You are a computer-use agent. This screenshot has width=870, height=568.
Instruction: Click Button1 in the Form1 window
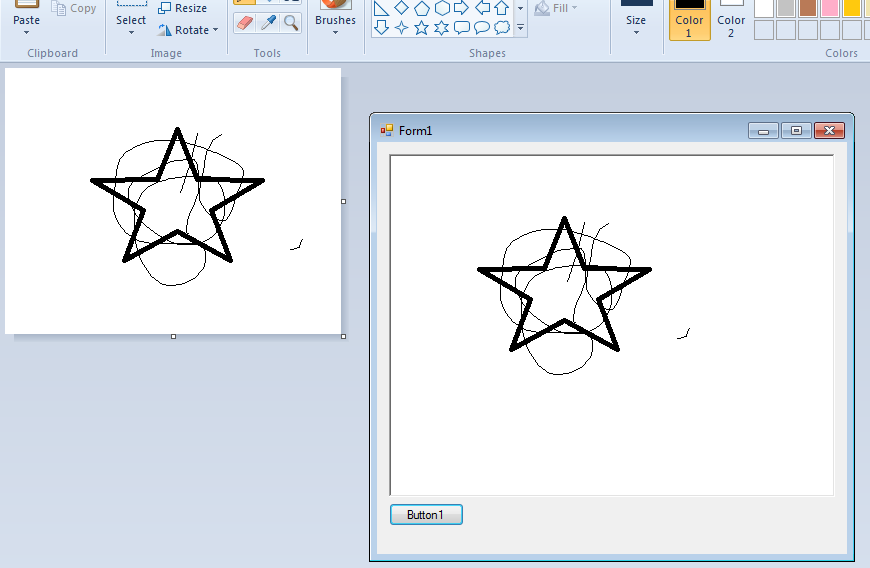pyautogui.click(x=426, y=515)
